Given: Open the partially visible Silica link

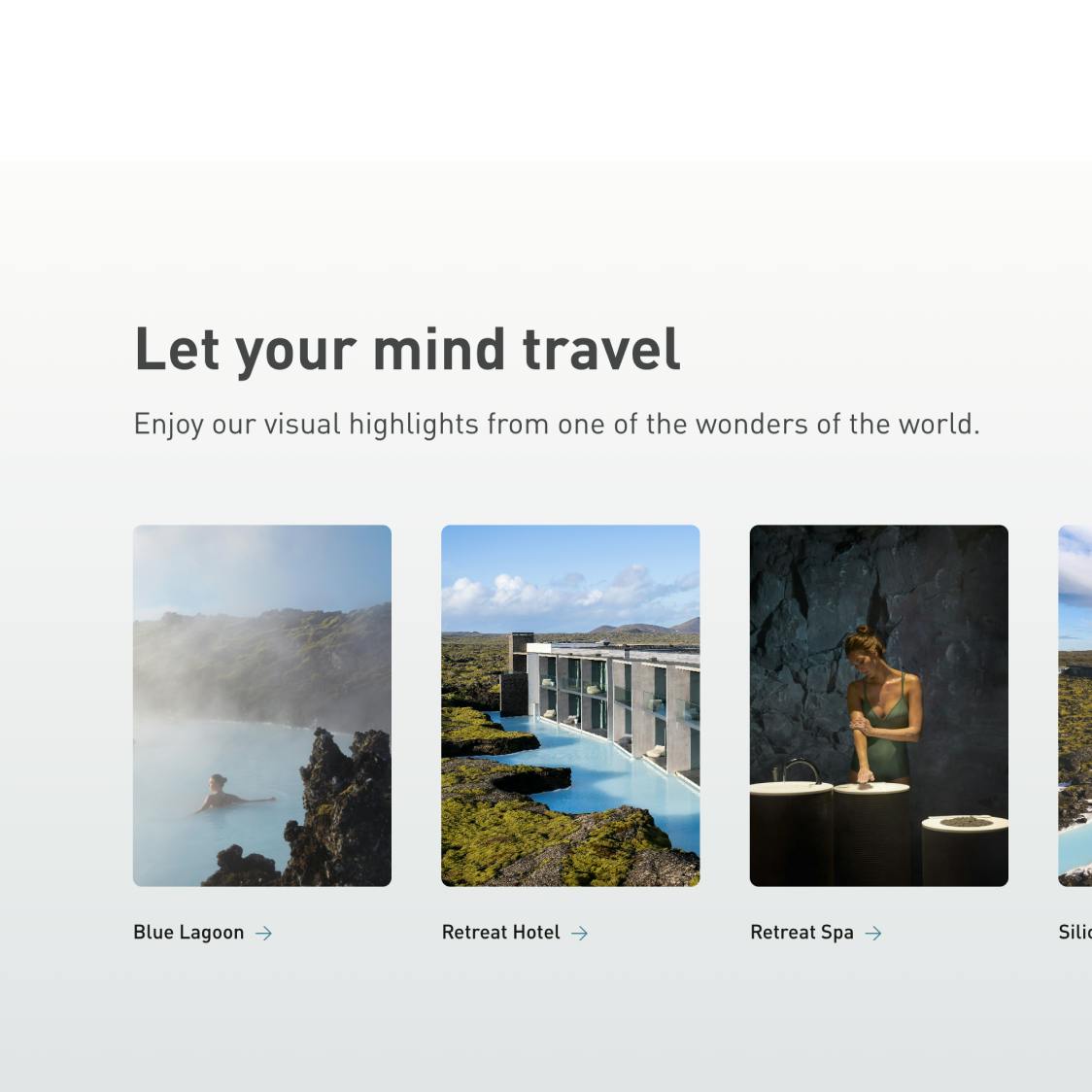Looking at the screenshot, I should click(x=1075, y=933).
